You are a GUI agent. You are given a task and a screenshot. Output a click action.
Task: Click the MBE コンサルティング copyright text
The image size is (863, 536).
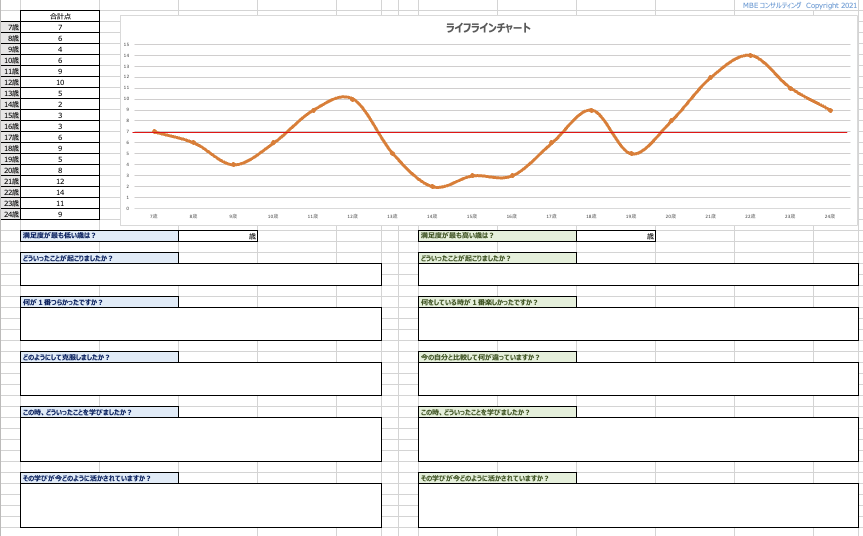[799, 5]
